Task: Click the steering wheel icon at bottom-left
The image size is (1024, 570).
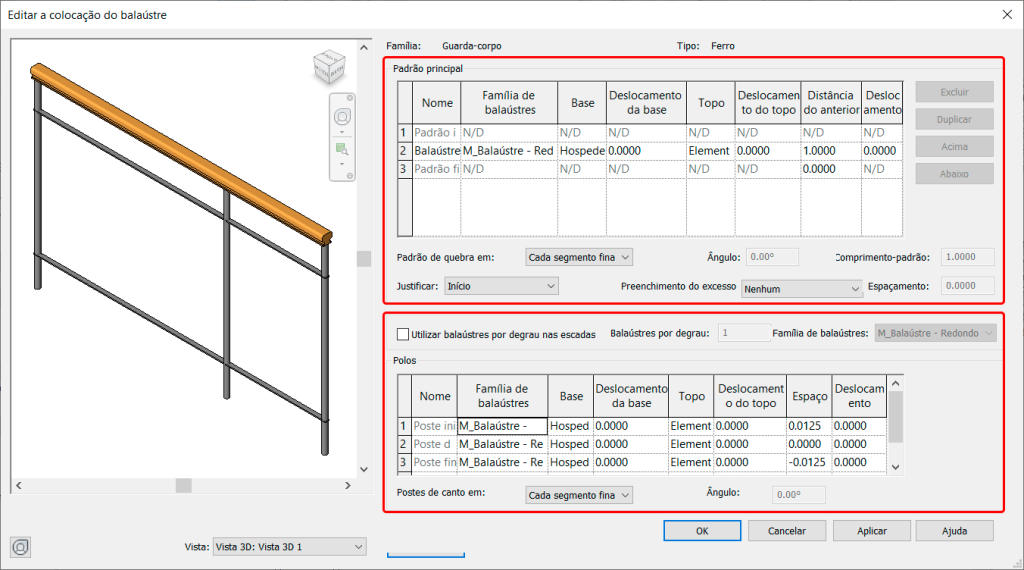Action: tap(22, 547)
